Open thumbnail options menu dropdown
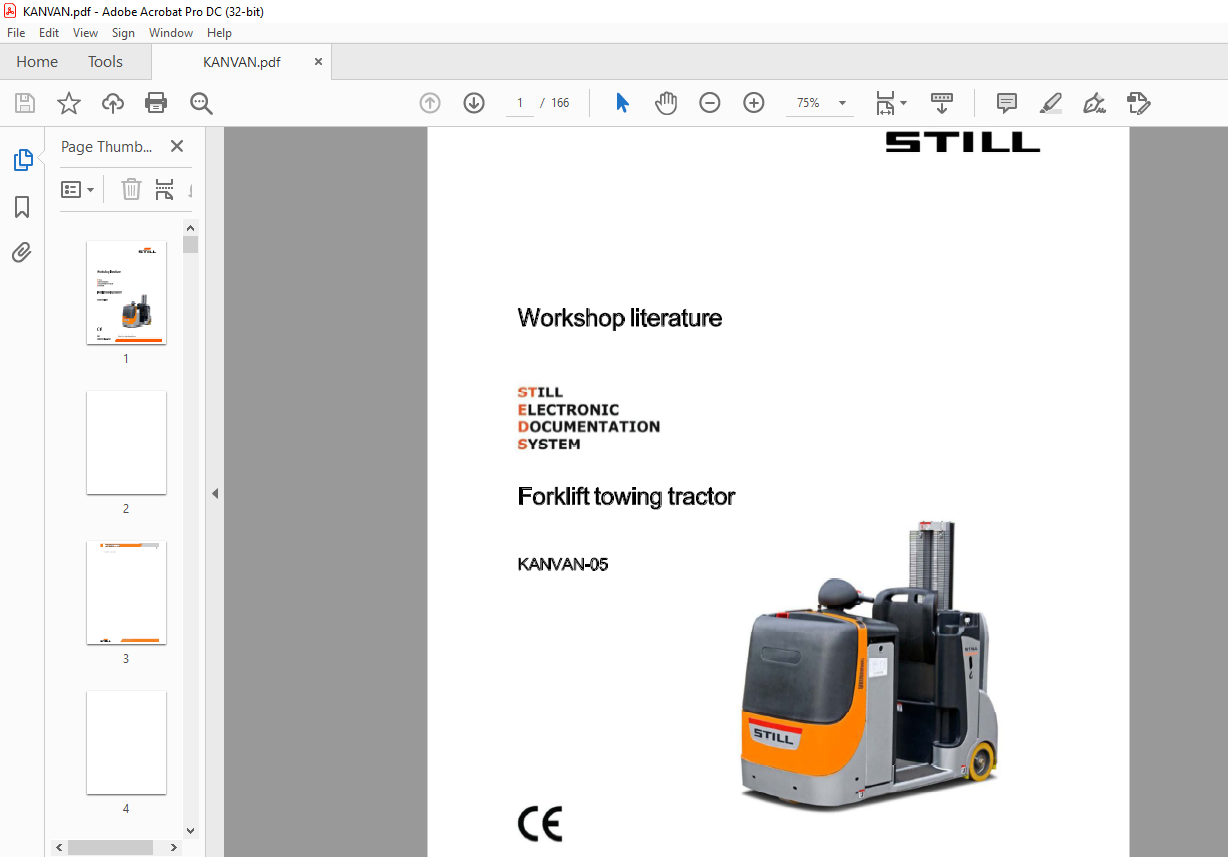Screen dimensions: 1228x857 (78, 189)
